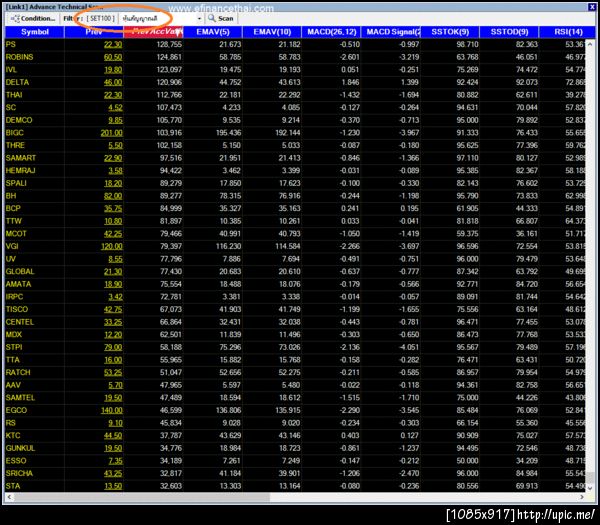Select the IVL symbol
The width and height of the screenshot is (600, 525).
click(11, 70)
